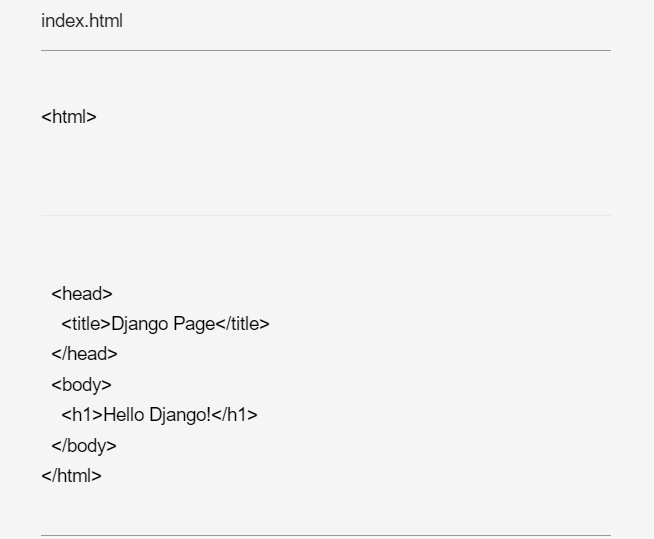
Task: Click the closing </title> tag
Action: coord(243,324)
